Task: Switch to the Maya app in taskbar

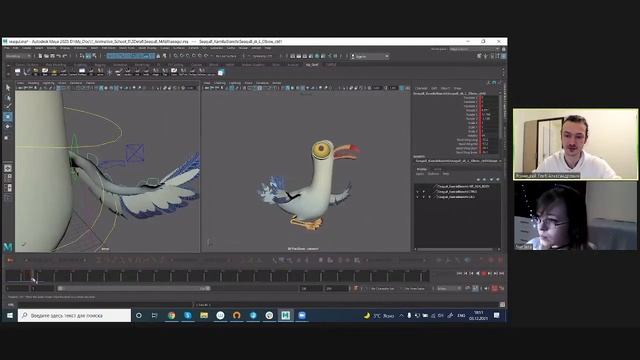Action: (x=285, y=316)
